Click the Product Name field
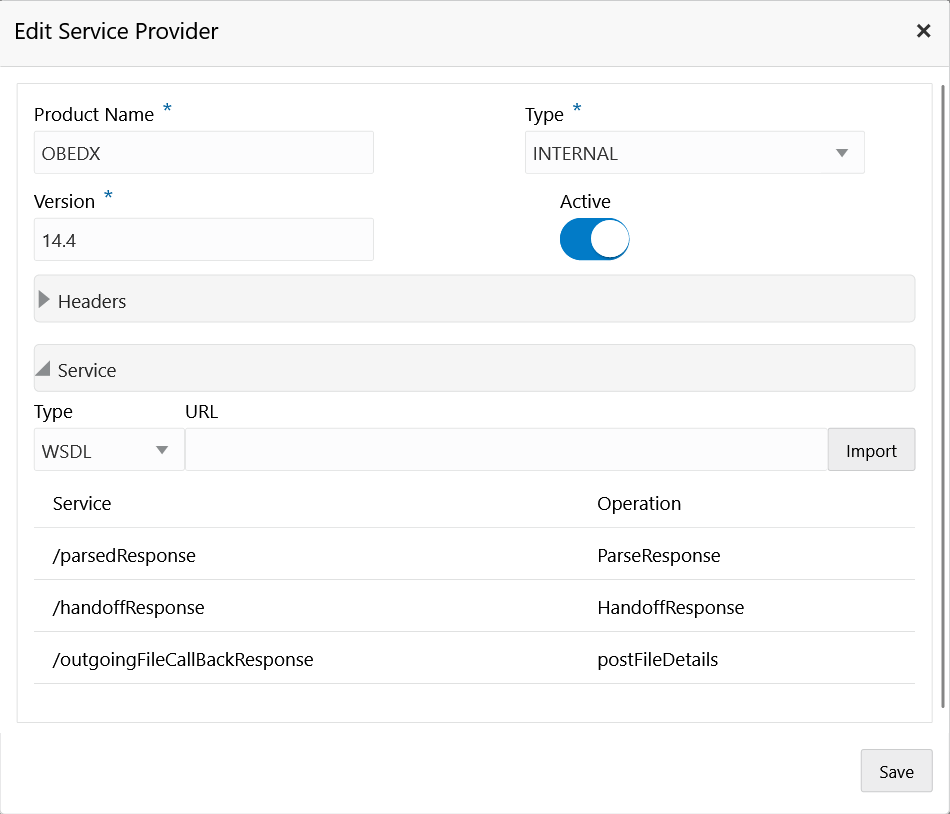This screenshot has height=814, width=950. pyautogui.click(x=203, y=153)
